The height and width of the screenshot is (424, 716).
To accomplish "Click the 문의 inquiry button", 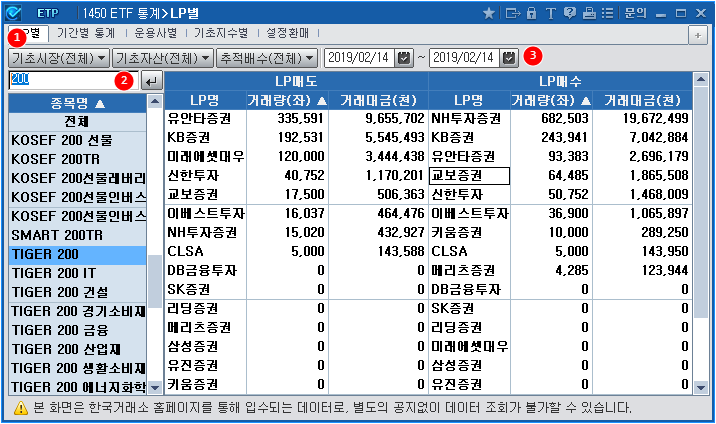I will [637, 13].
